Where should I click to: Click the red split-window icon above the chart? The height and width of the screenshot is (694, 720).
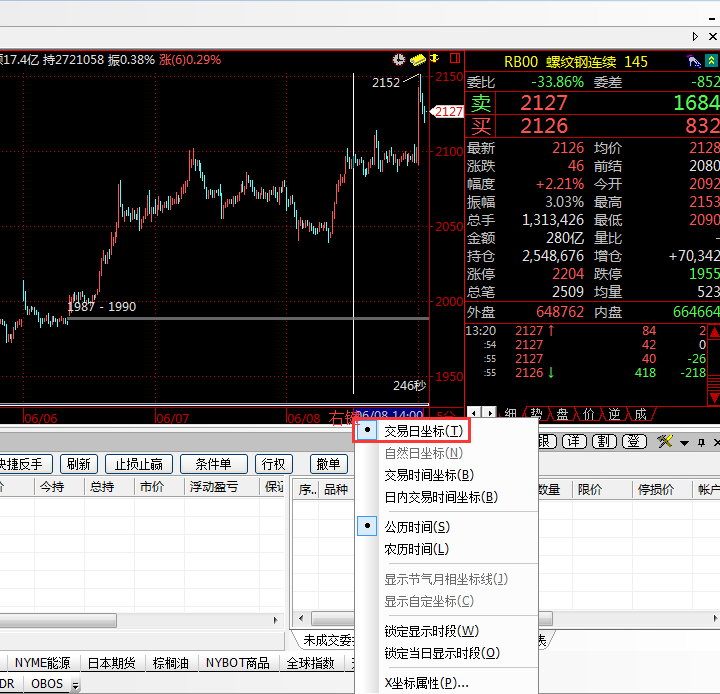pos(455,60)
